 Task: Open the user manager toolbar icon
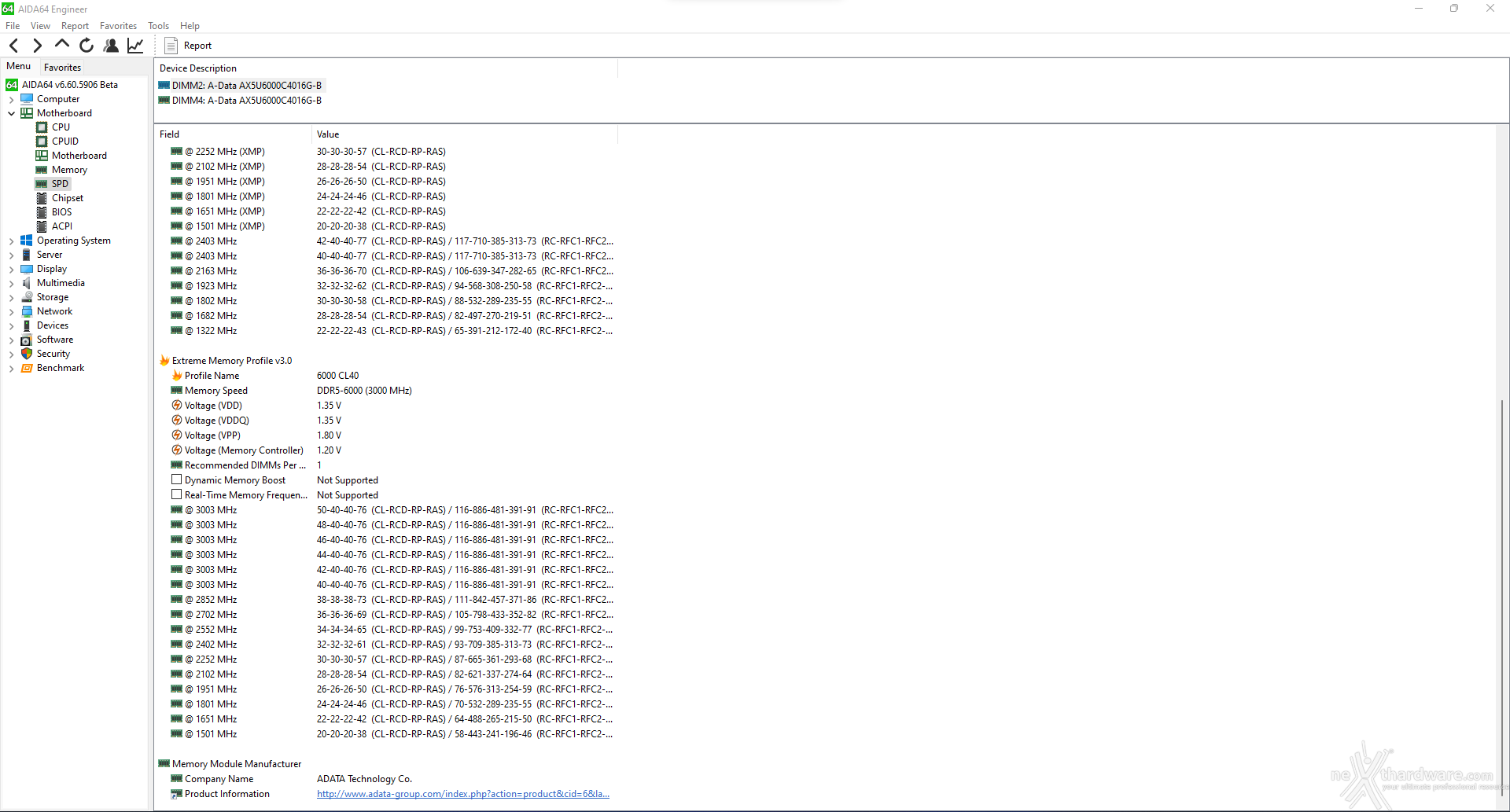pyautogui.click(x=111, y=46)
